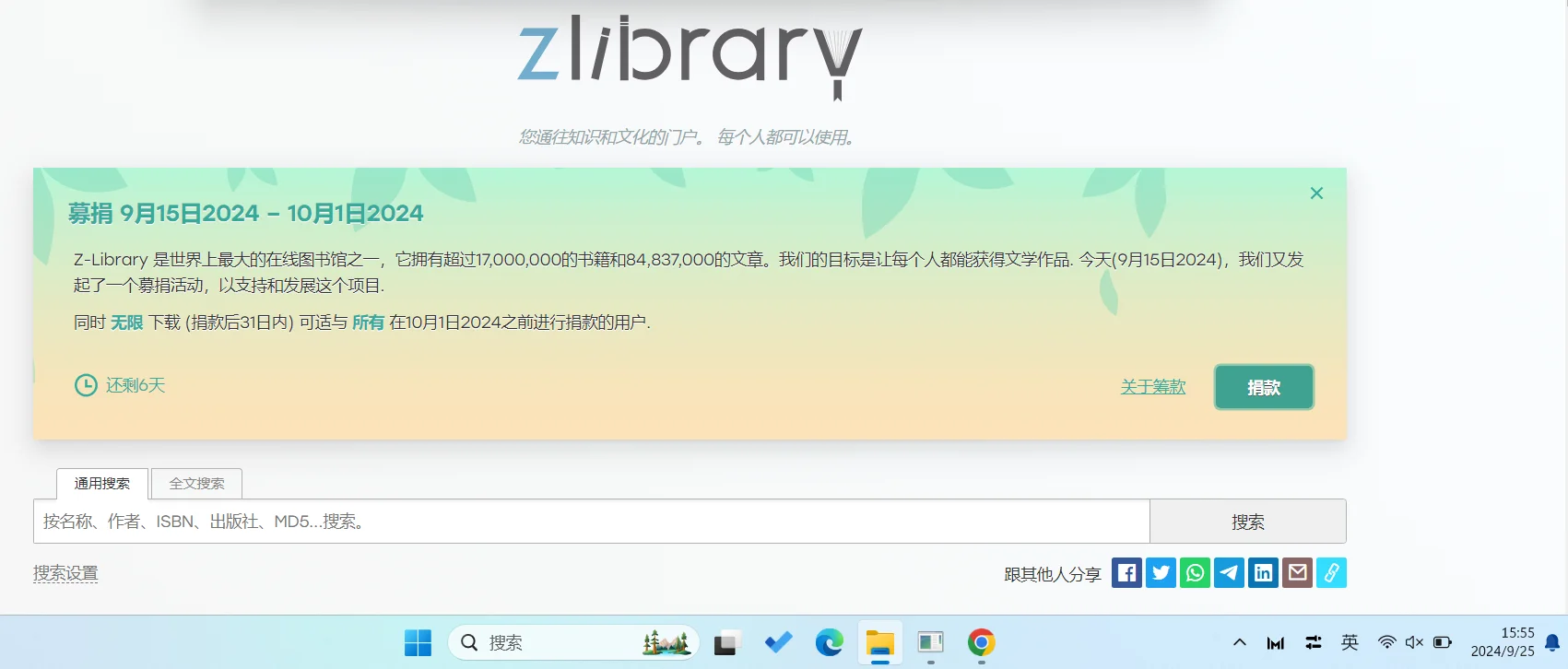This screenshot has height=669, width=1568.
Task: Toggle the 英 input method indicator
Action: tap(1350, 642)
